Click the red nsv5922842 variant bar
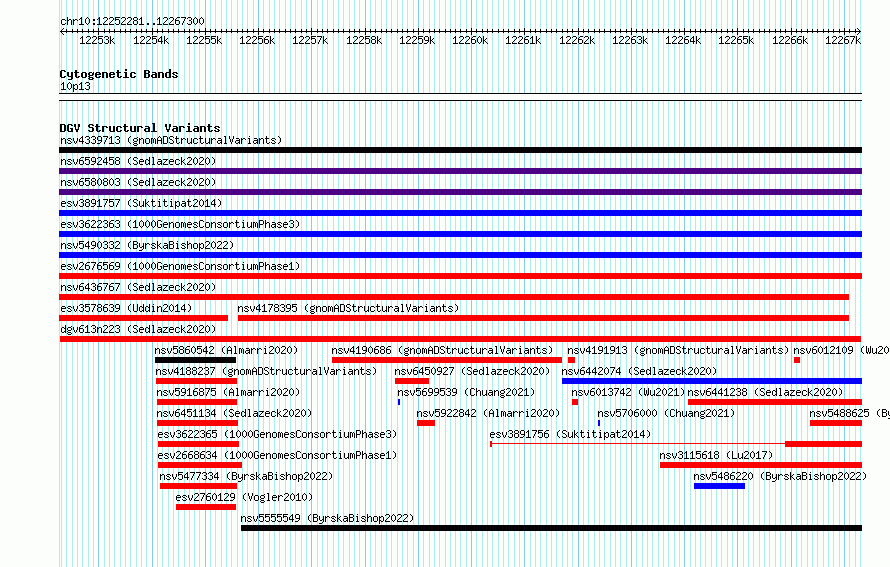The height and width of the screenshot is (567, 890). (426, 423)
